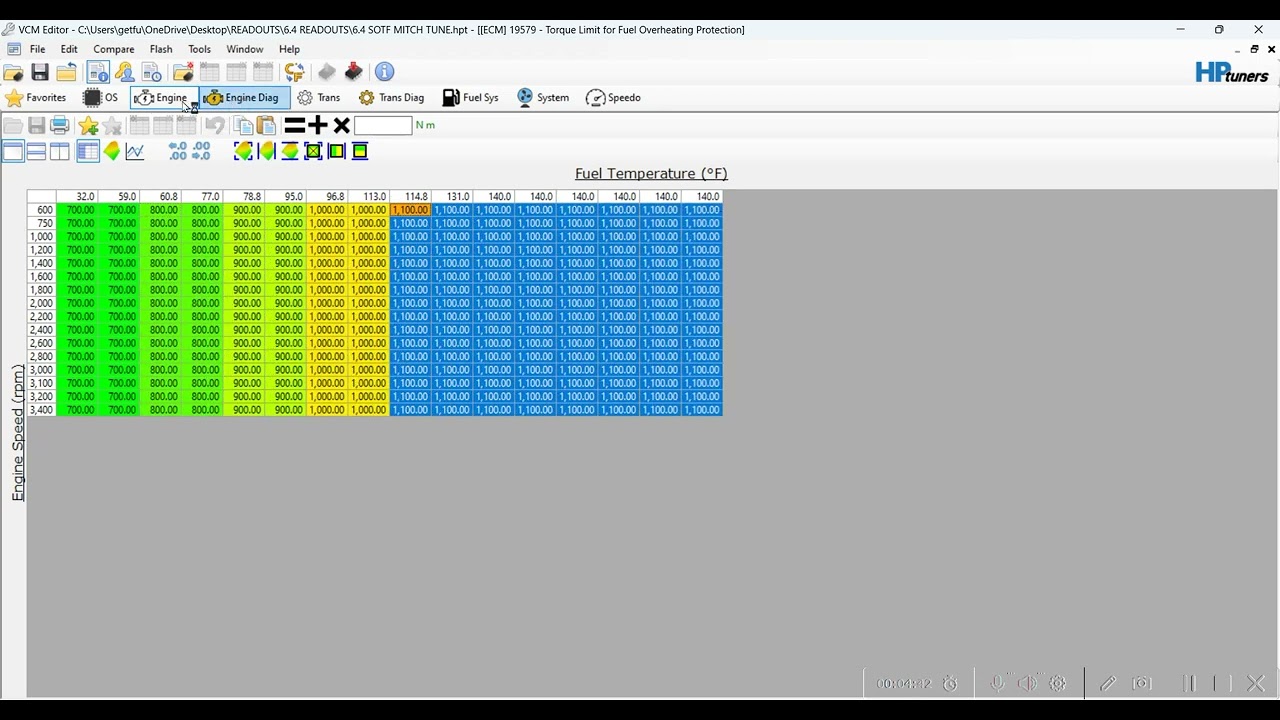Screen dimensions: 1280x720
Task: Switch to vertical split layout view
Action: click(x=60, y=151)
